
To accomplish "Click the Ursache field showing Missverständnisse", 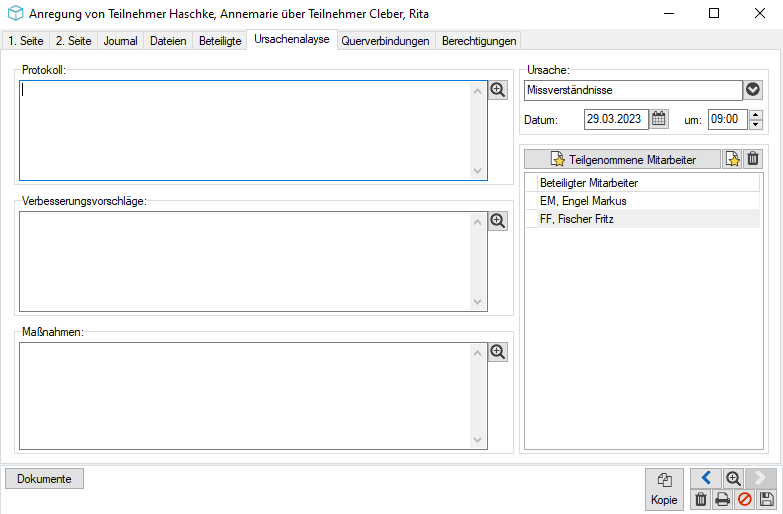I will click(633, 90).
